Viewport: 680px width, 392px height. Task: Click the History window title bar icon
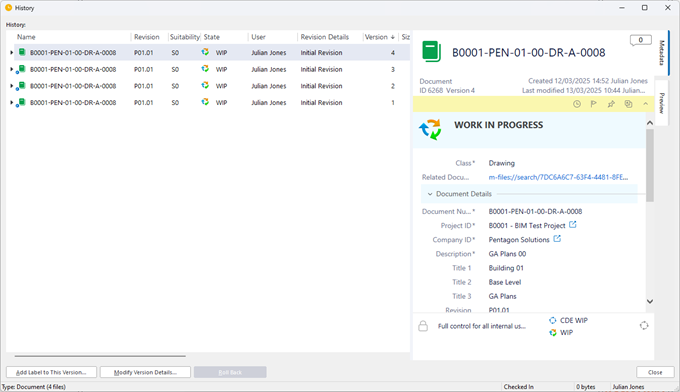[x=8, y=8]
